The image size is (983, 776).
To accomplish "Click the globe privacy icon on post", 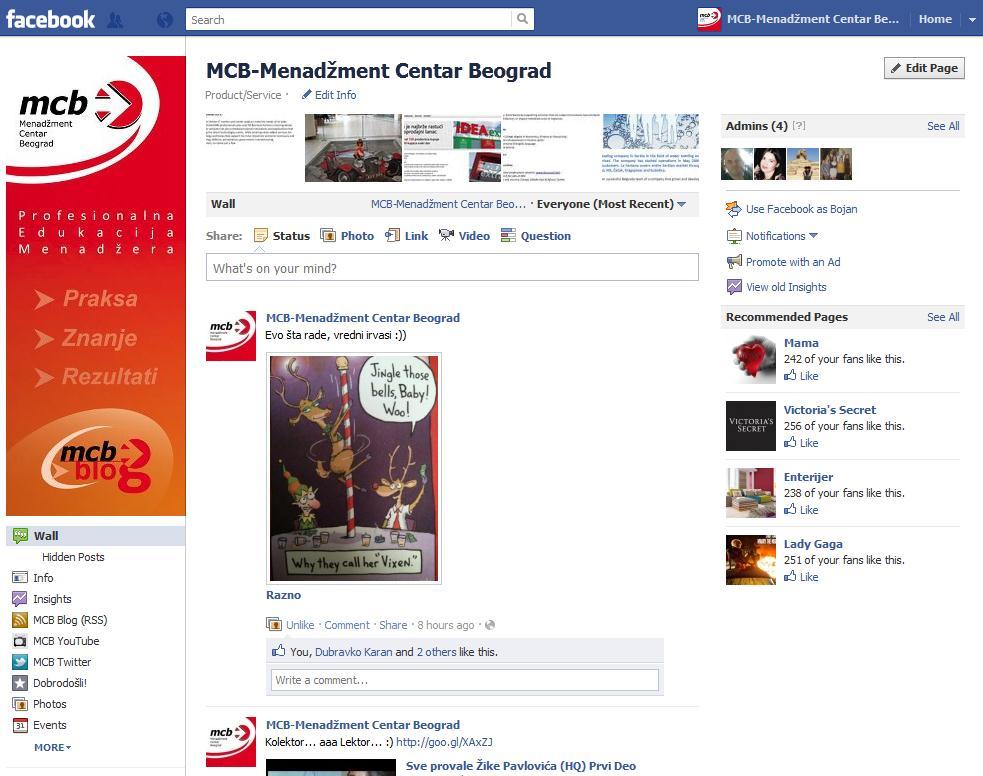I will [x=490, y=625].
